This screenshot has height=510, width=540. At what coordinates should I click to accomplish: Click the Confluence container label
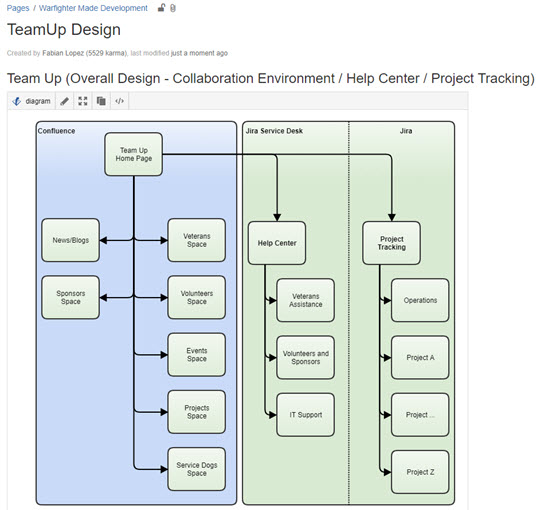pos(56,131)
